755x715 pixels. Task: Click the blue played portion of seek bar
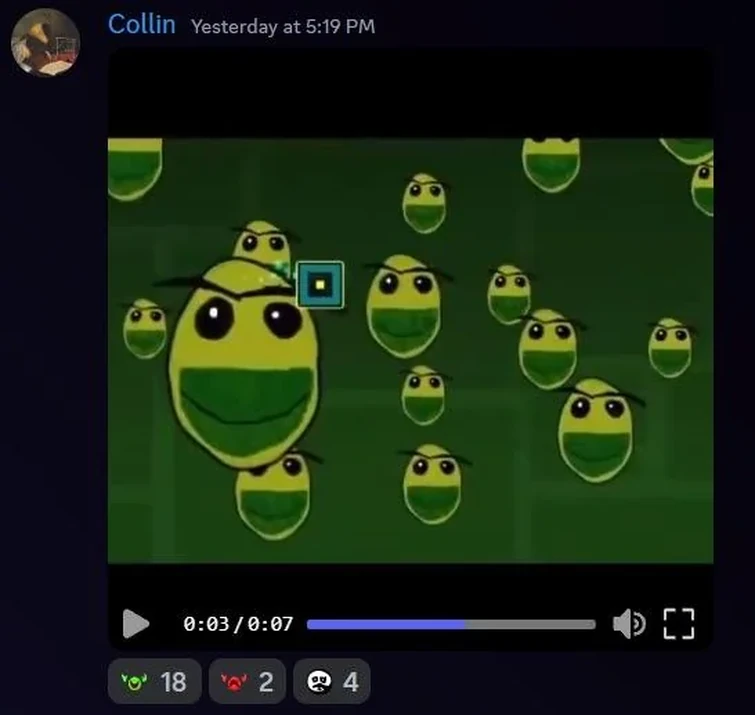coord(386,624)
